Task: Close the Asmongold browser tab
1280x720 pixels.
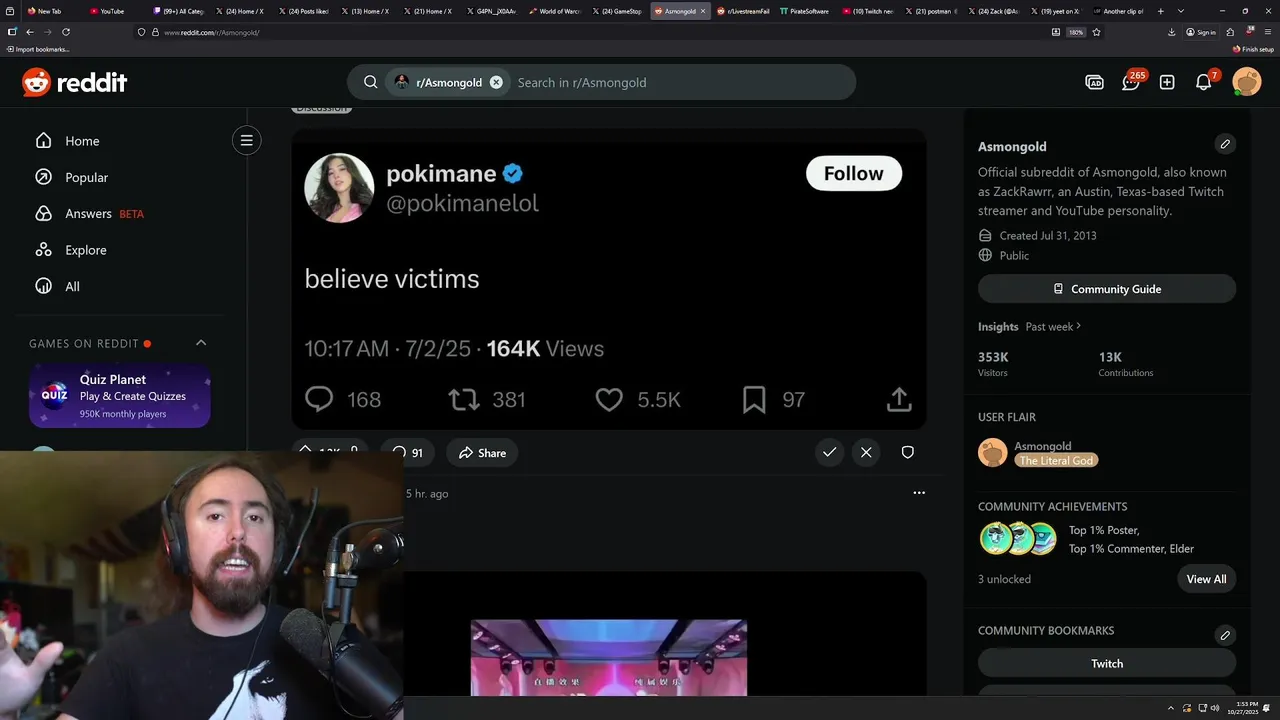Action: (703, 11)
